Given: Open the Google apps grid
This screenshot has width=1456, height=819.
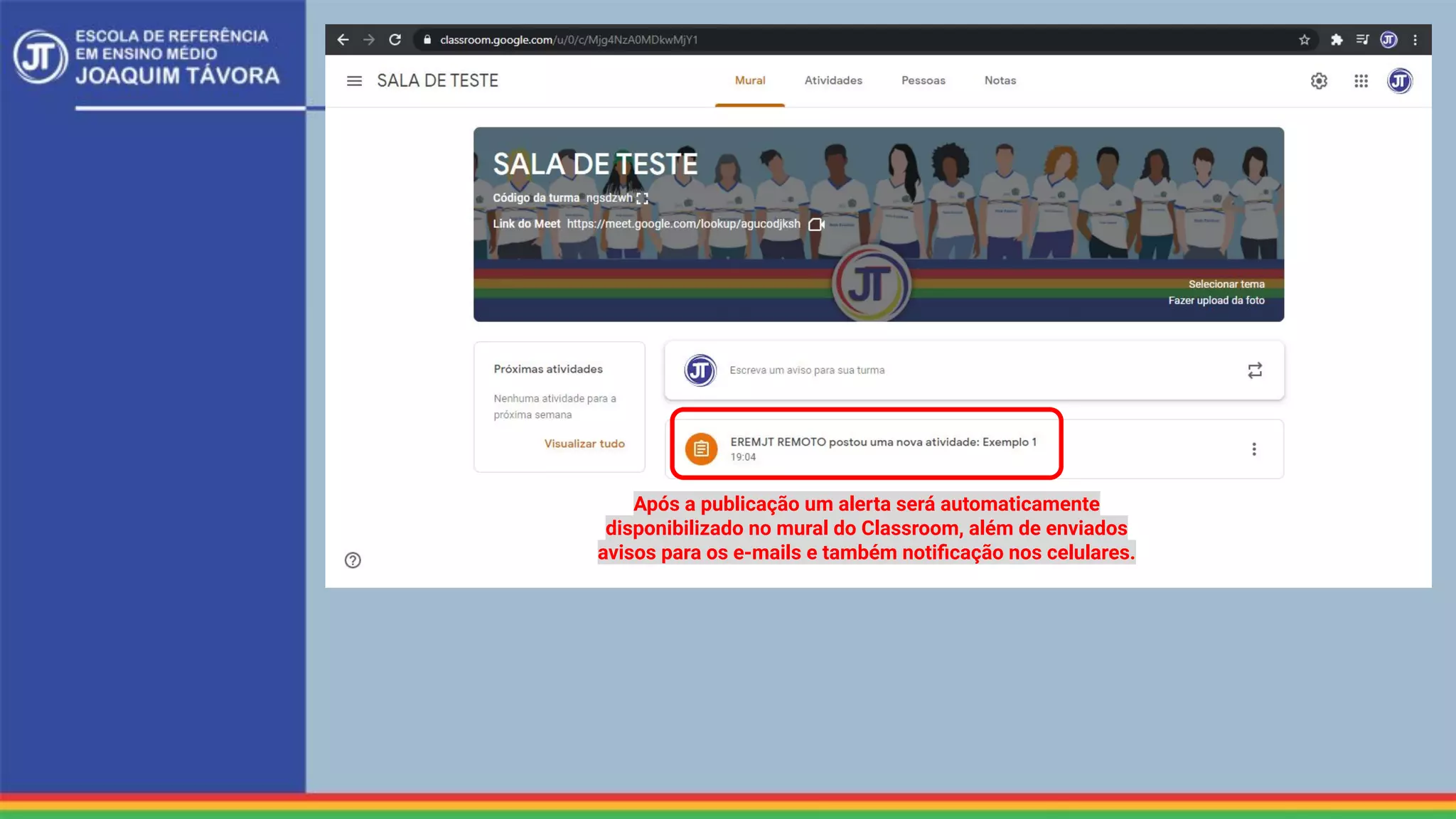Looking at the screenshot, I should coord(1361,81).
